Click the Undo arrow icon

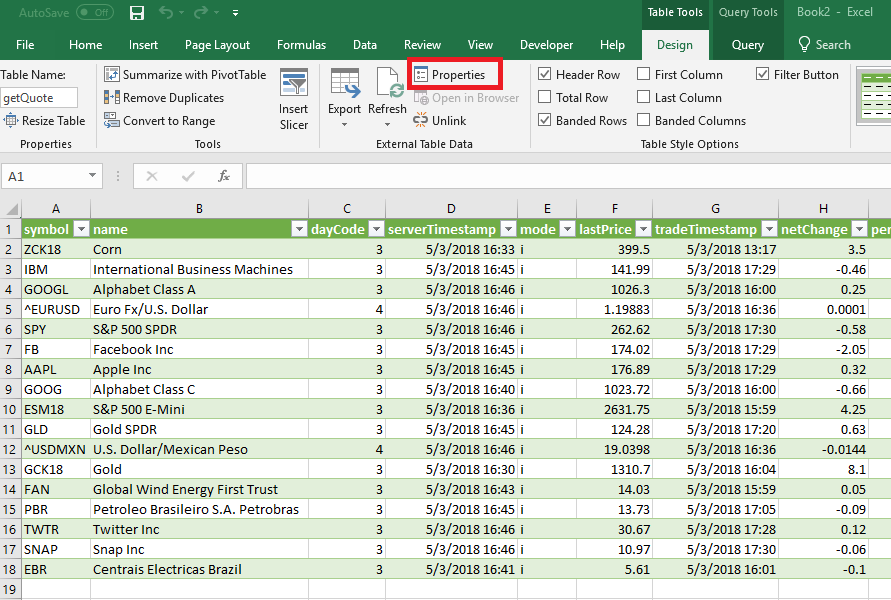click(166, 12)
